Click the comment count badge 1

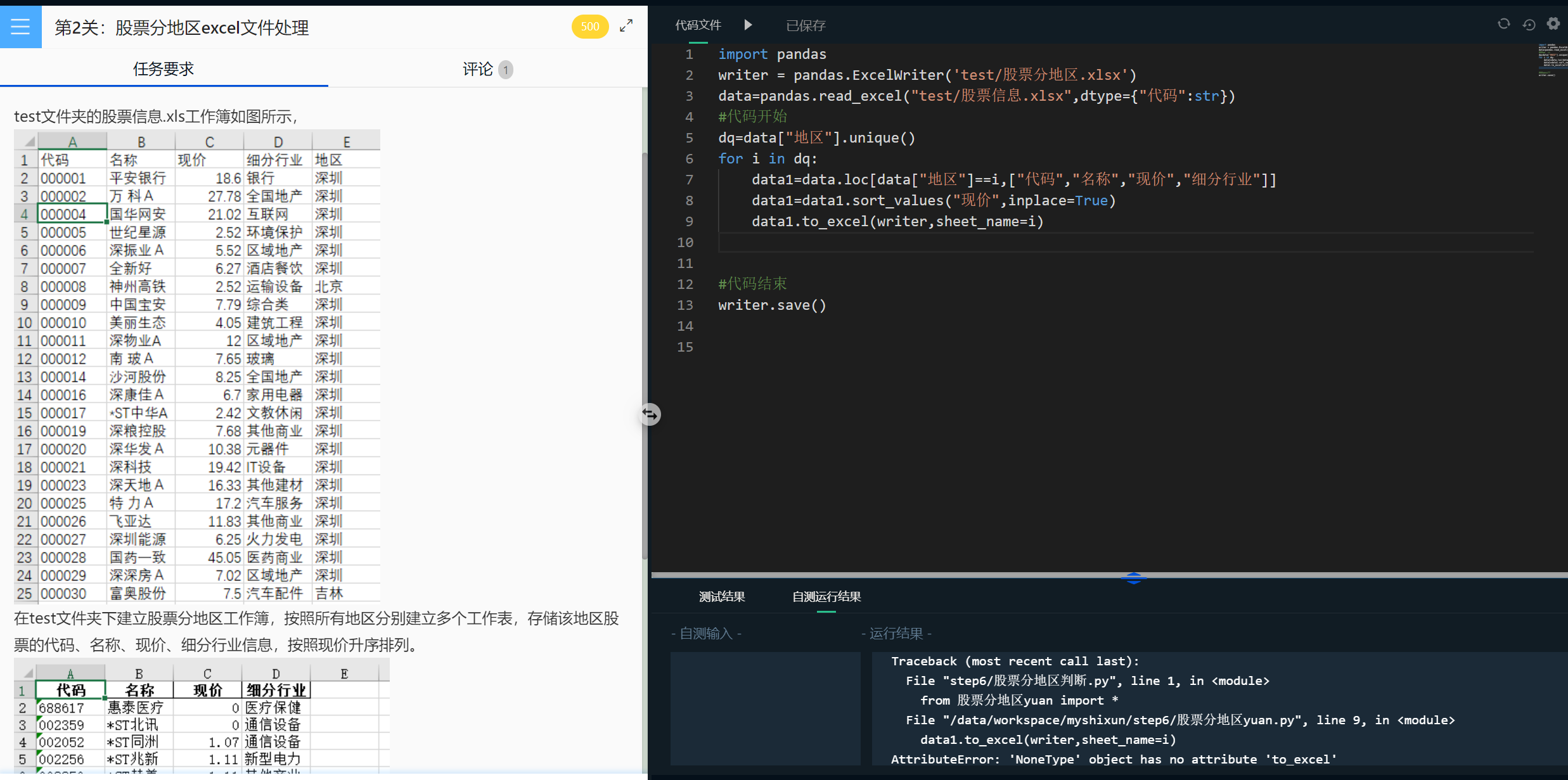click(505, 70)
